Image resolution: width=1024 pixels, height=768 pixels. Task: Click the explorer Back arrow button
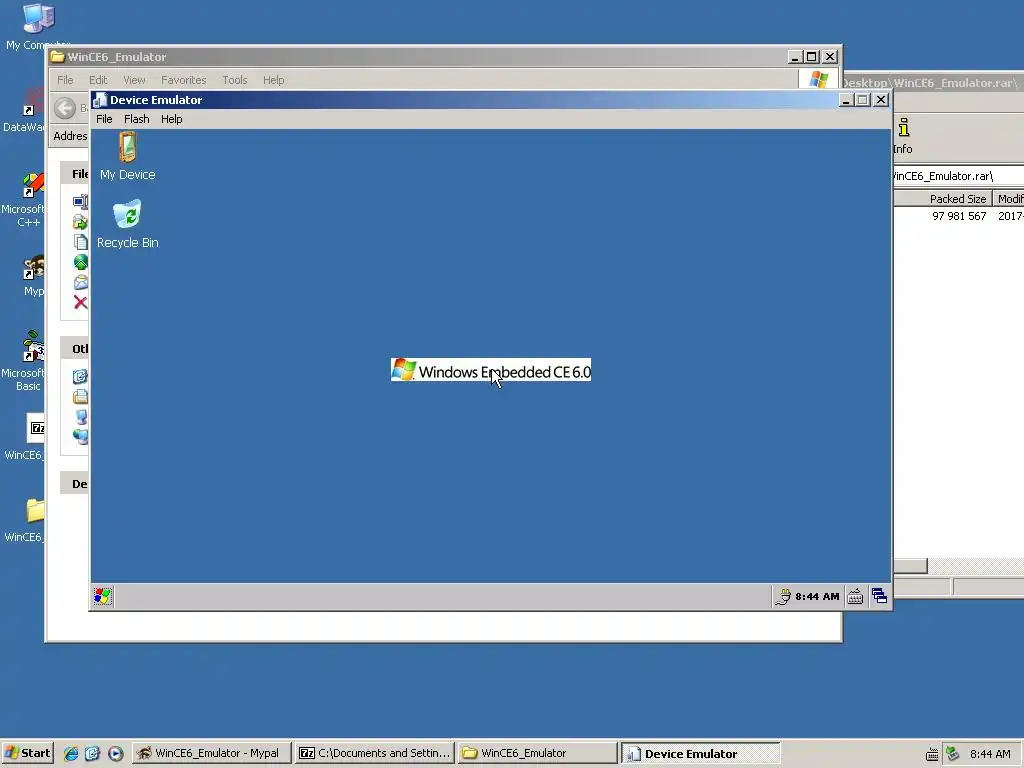pos(65,108)
